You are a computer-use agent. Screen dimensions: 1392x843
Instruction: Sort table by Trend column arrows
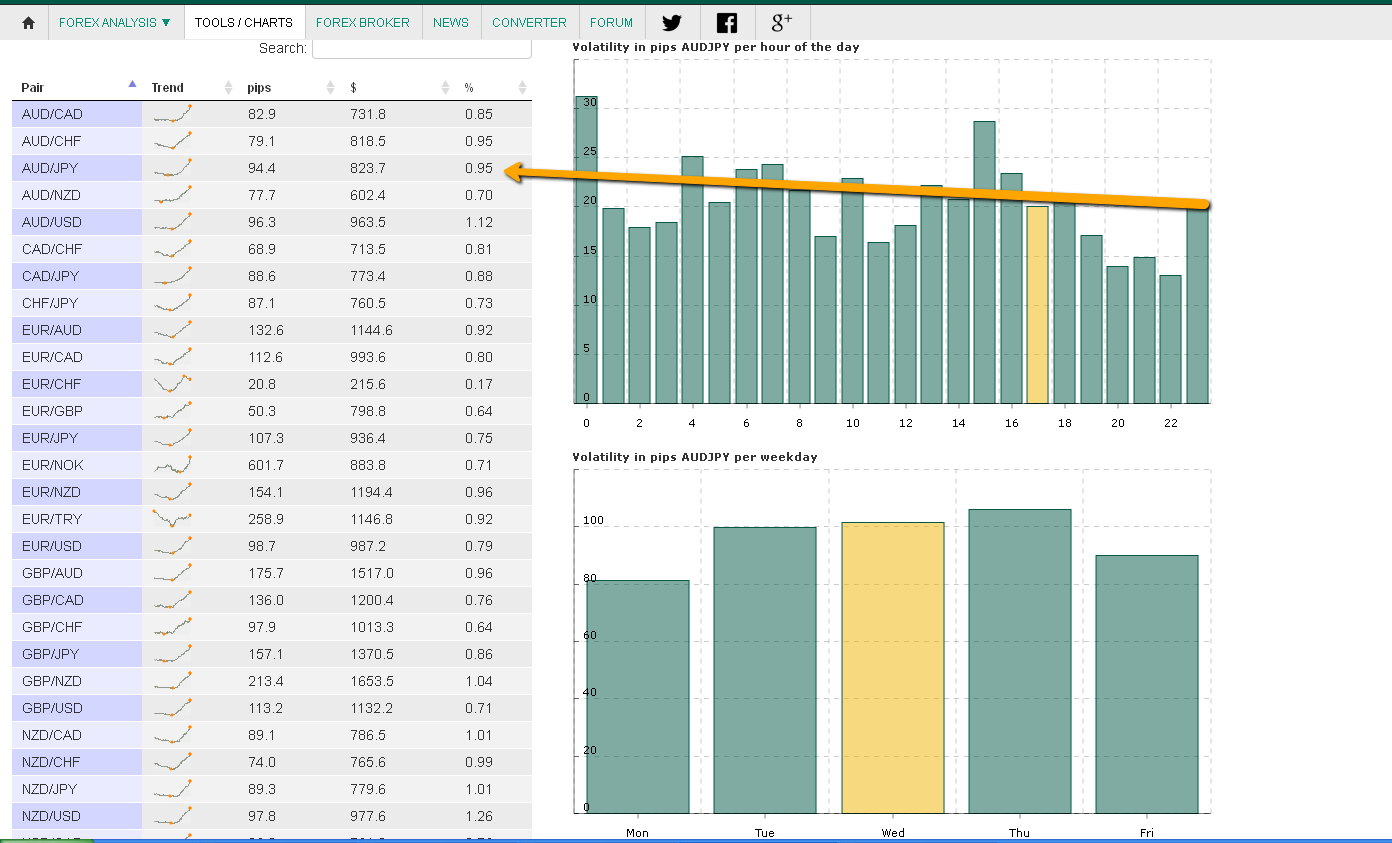click(227, 88)
